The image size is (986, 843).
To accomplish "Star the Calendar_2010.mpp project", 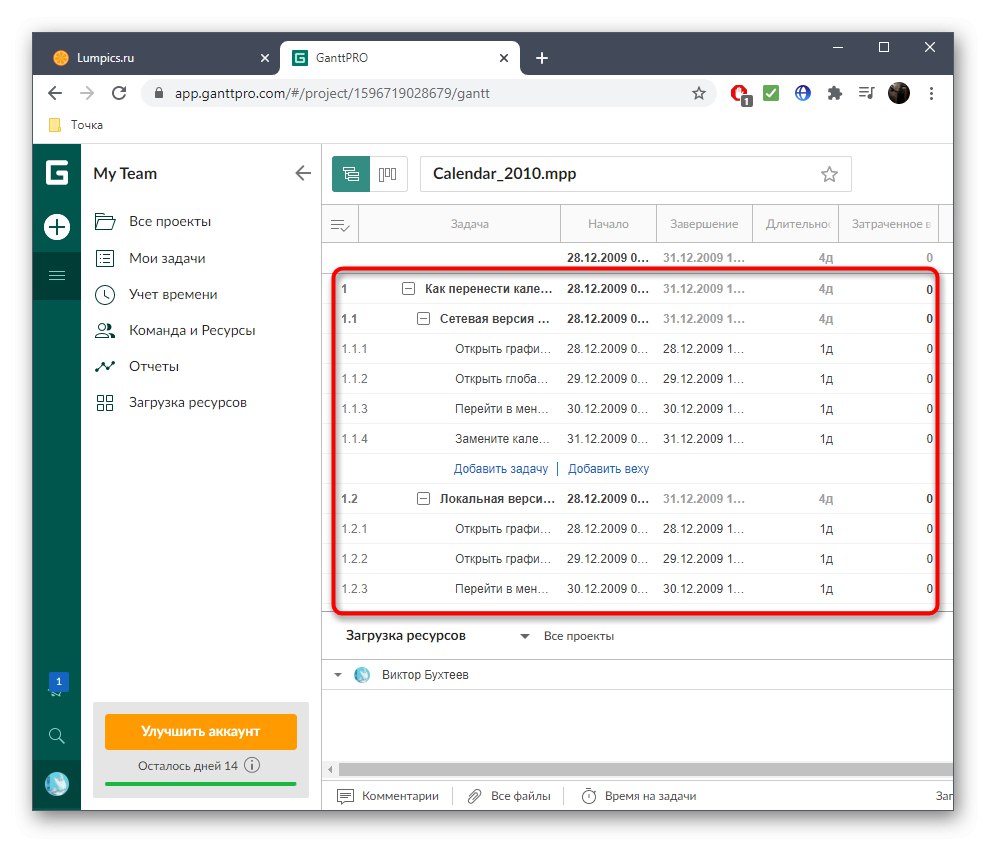I will coord(829,174).
